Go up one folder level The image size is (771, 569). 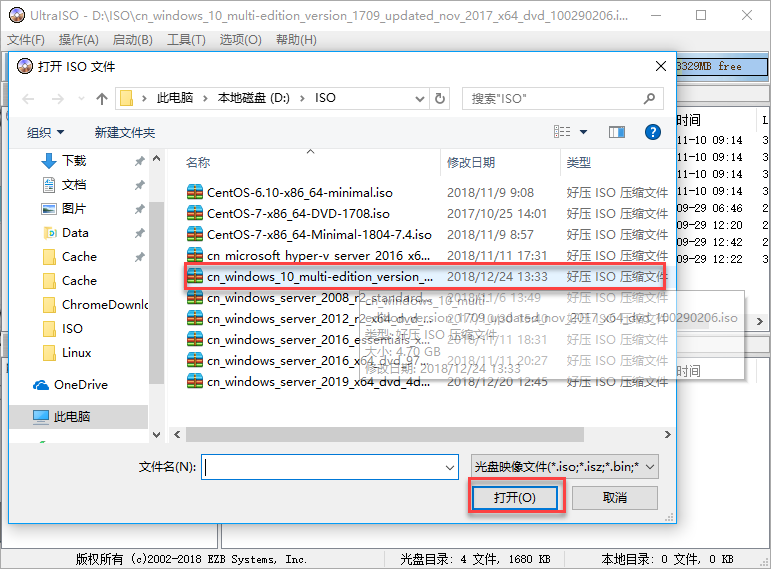(102, 99)
